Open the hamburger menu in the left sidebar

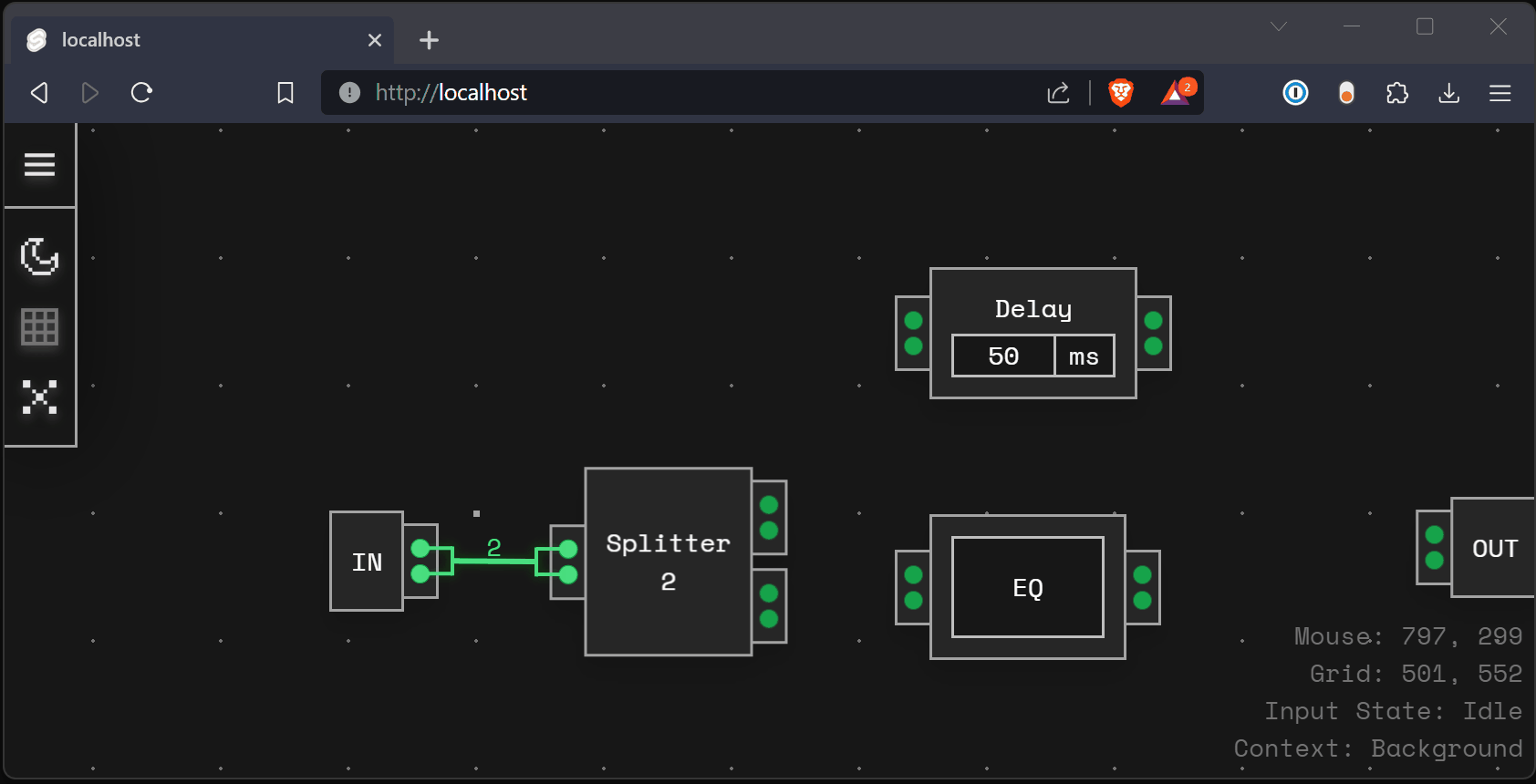point(39,165)
